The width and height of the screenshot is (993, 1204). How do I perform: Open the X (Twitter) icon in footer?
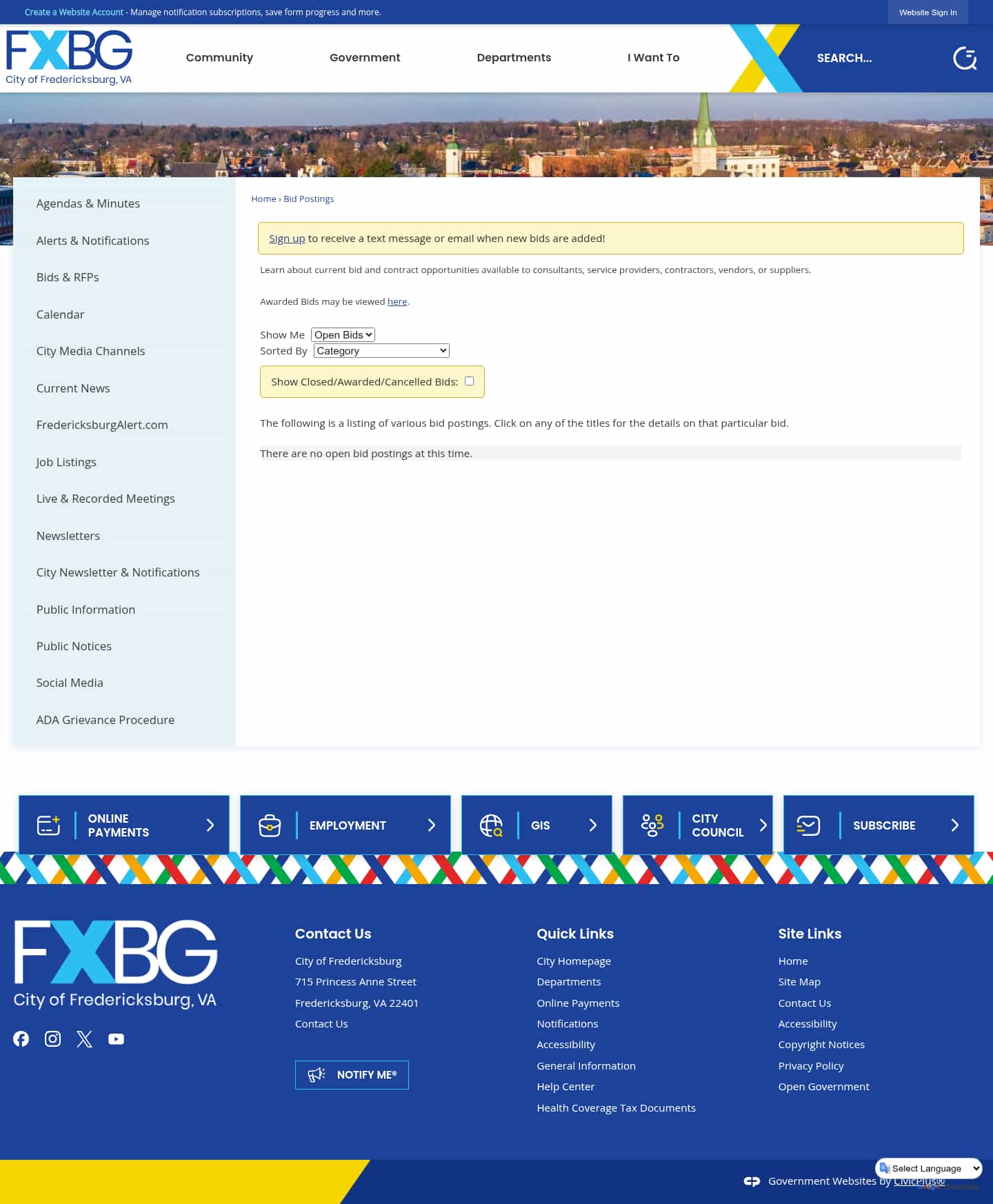click(x=85, y=1039)
